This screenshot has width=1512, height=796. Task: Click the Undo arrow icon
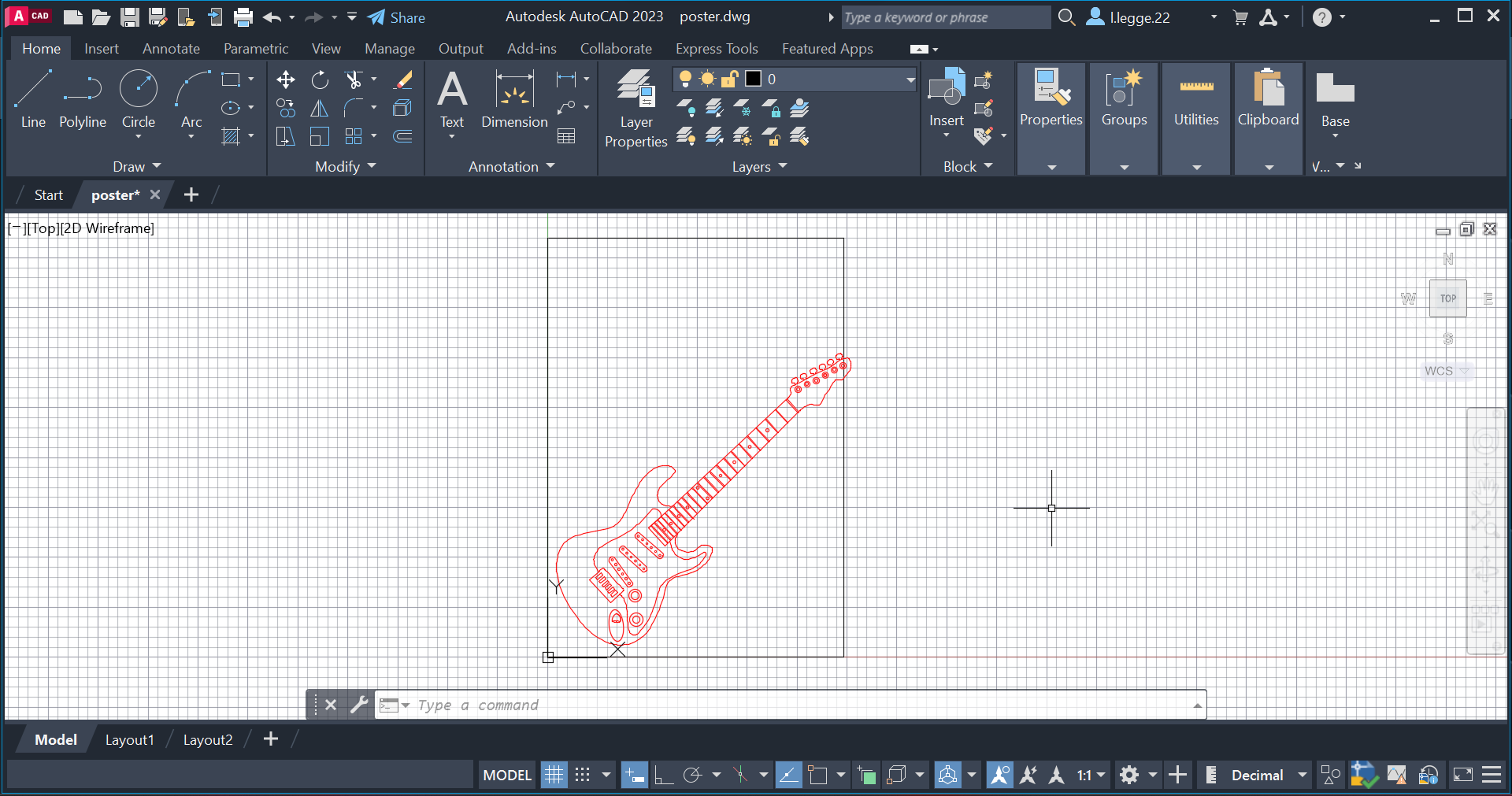[x=272, y=17]
